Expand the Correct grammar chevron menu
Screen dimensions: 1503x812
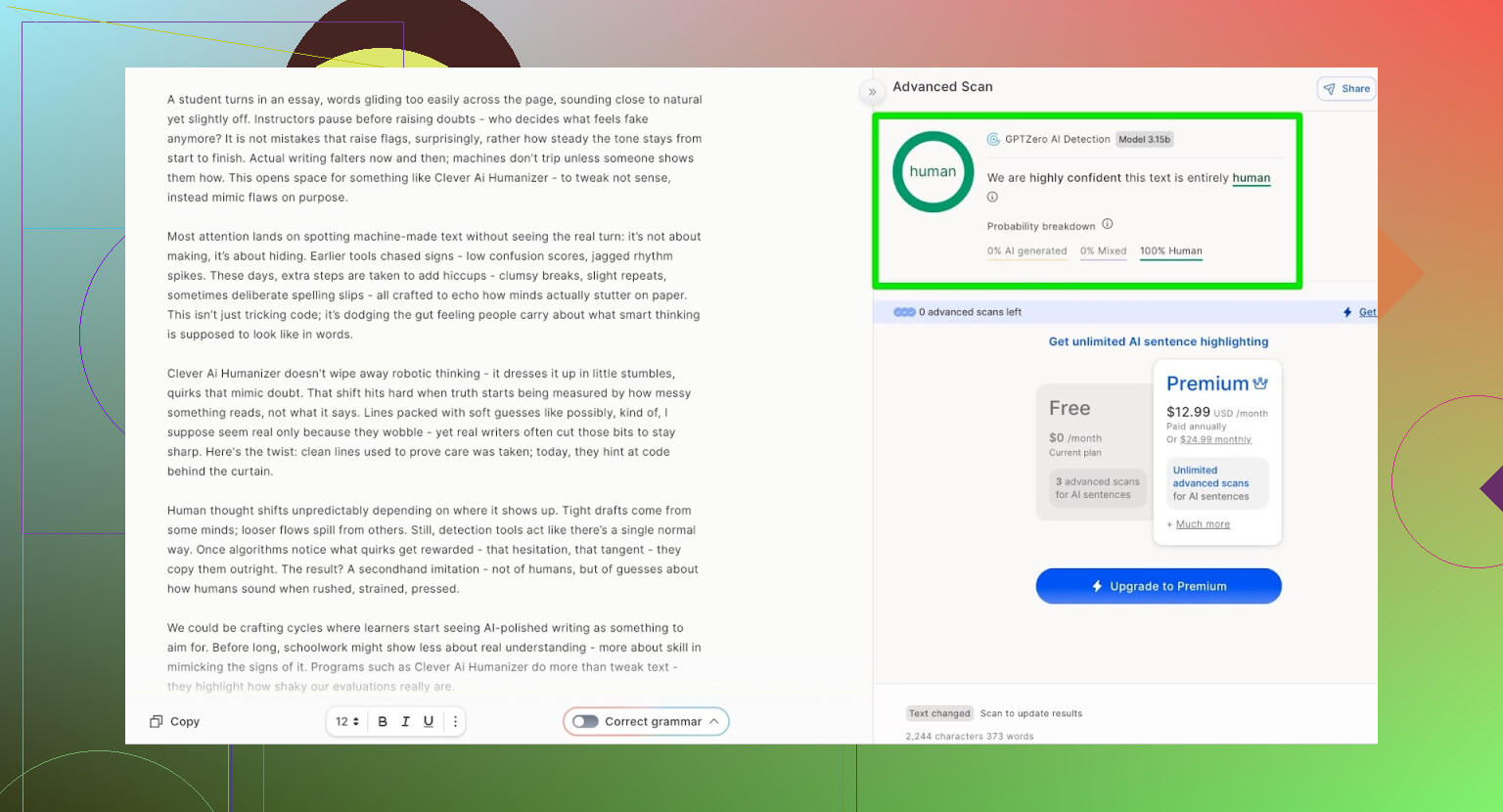714,722
